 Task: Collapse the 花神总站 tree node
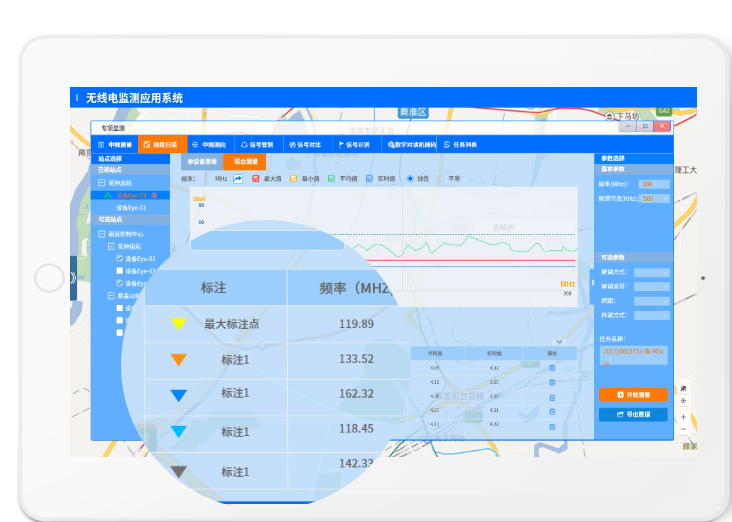coord(101,183)
